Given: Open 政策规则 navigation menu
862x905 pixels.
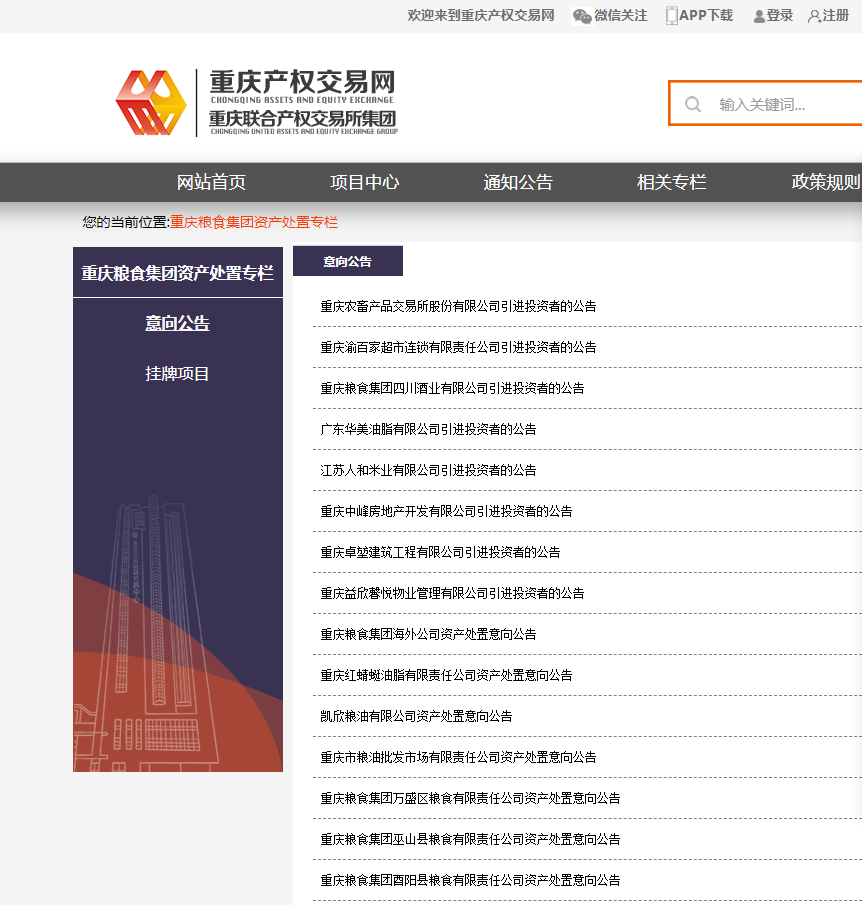Looking at the screenshot, I should 826,182.
